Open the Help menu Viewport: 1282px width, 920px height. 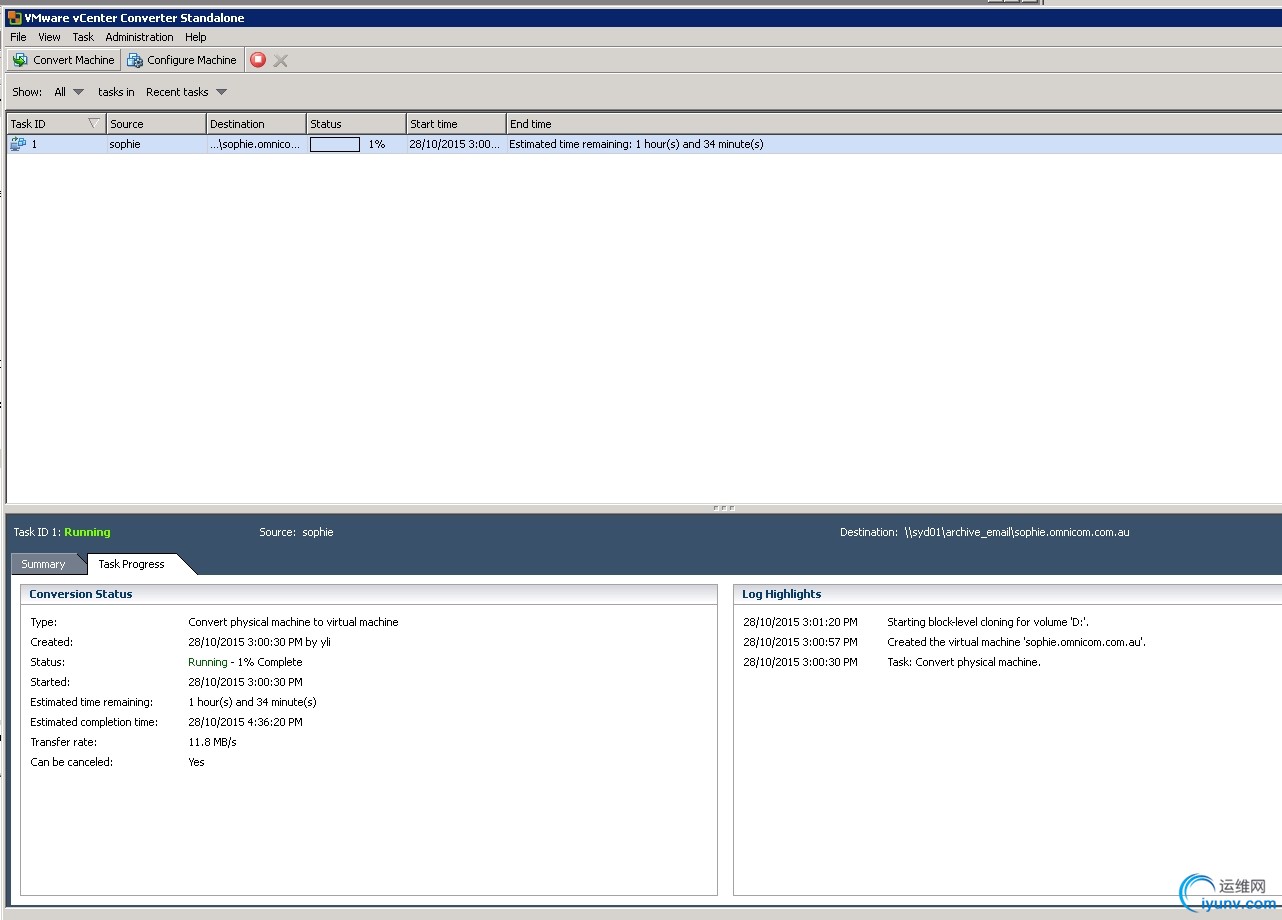(x=196, y=37)
